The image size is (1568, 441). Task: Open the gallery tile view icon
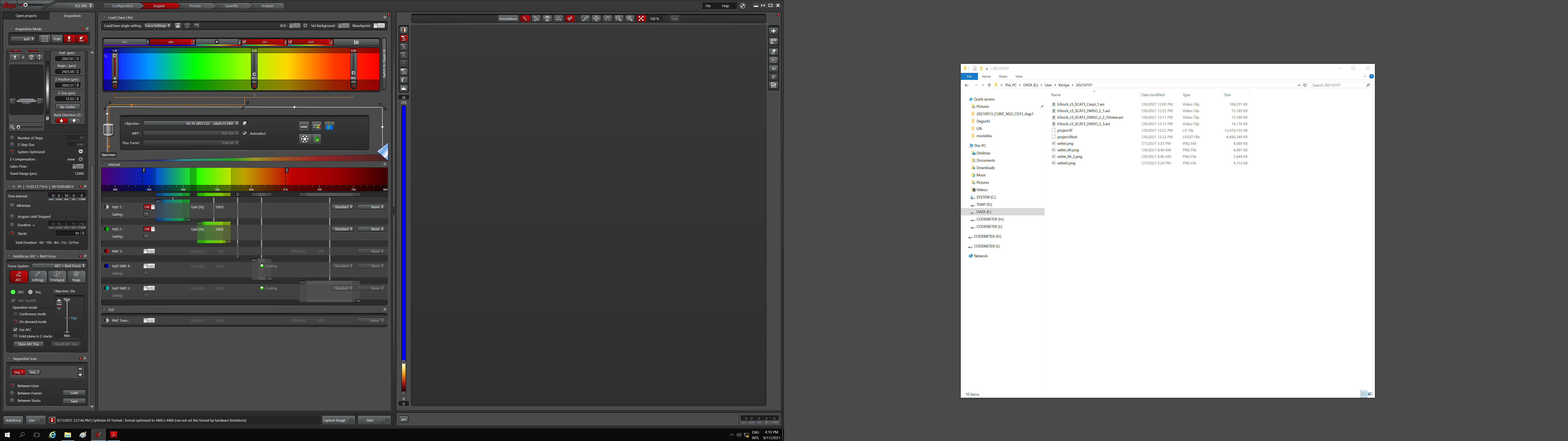[x=774, y=41]
